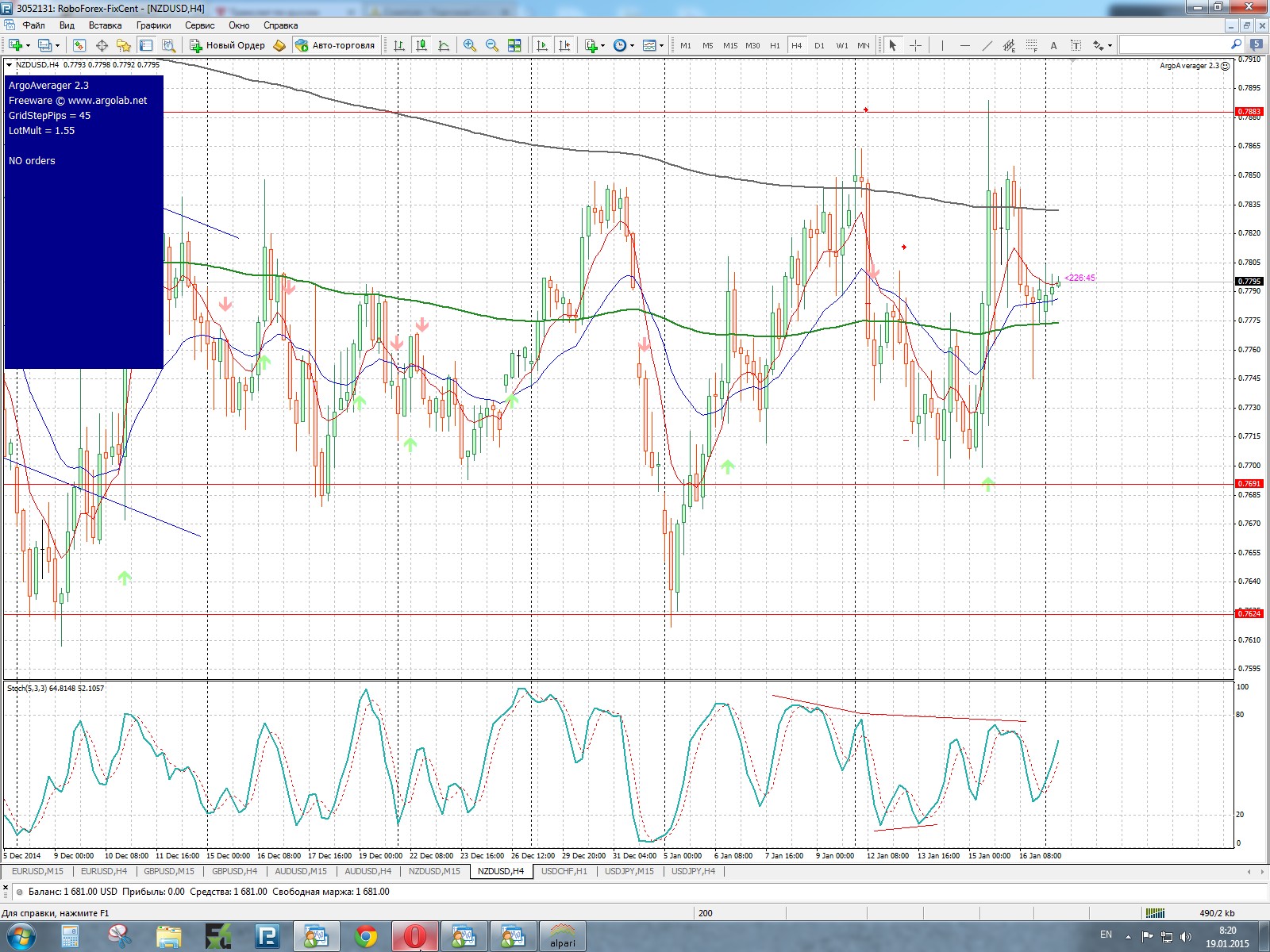This screenshot has width=1270, height=952.
Task: Switch chart to candlestick display
Action: pos(421,45)
